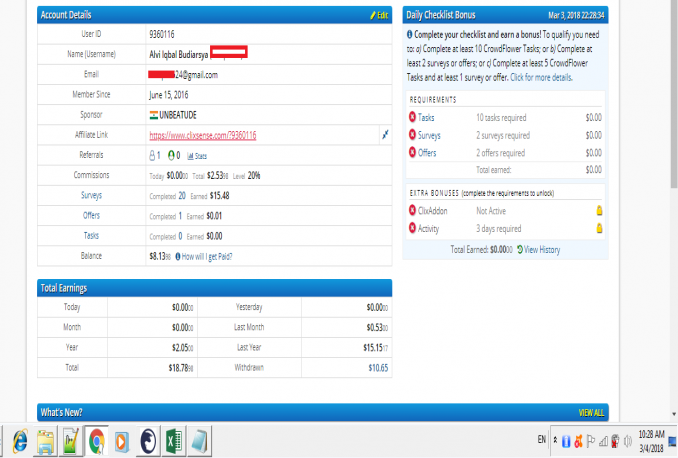678x458 pixels.
Task: Click VIEW ALL in What's New header
Action: (x=591, y=412)
